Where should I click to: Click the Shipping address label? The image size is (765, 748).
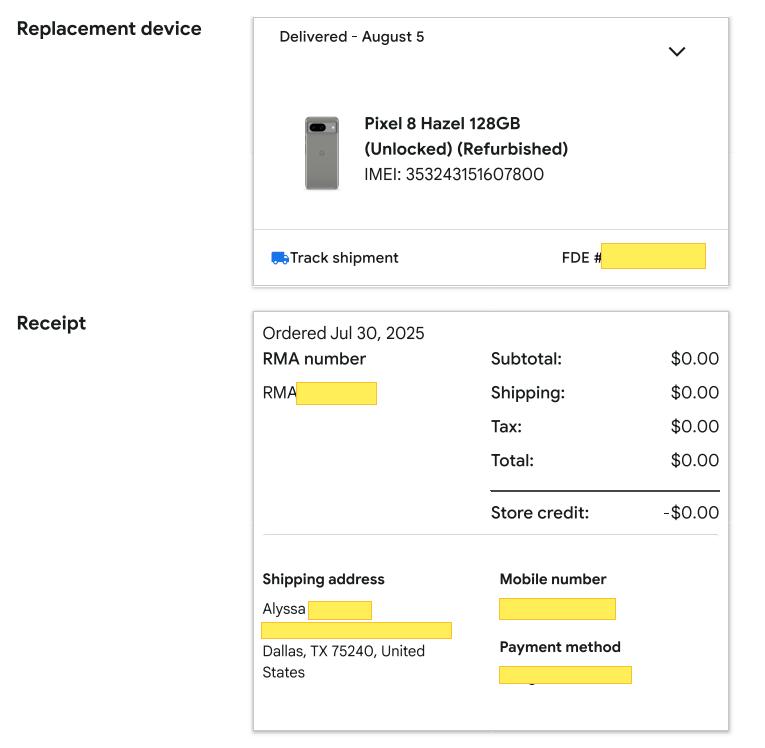point(323,579)
